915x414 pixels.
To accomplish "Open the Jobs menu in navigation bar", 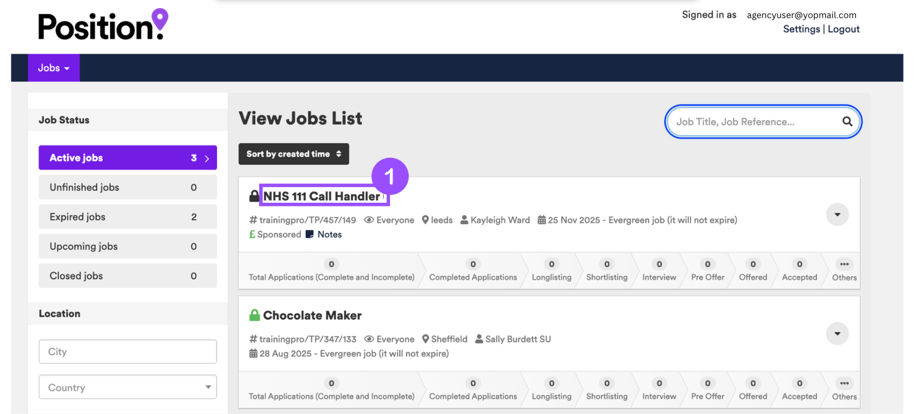I will click(54, 68).
